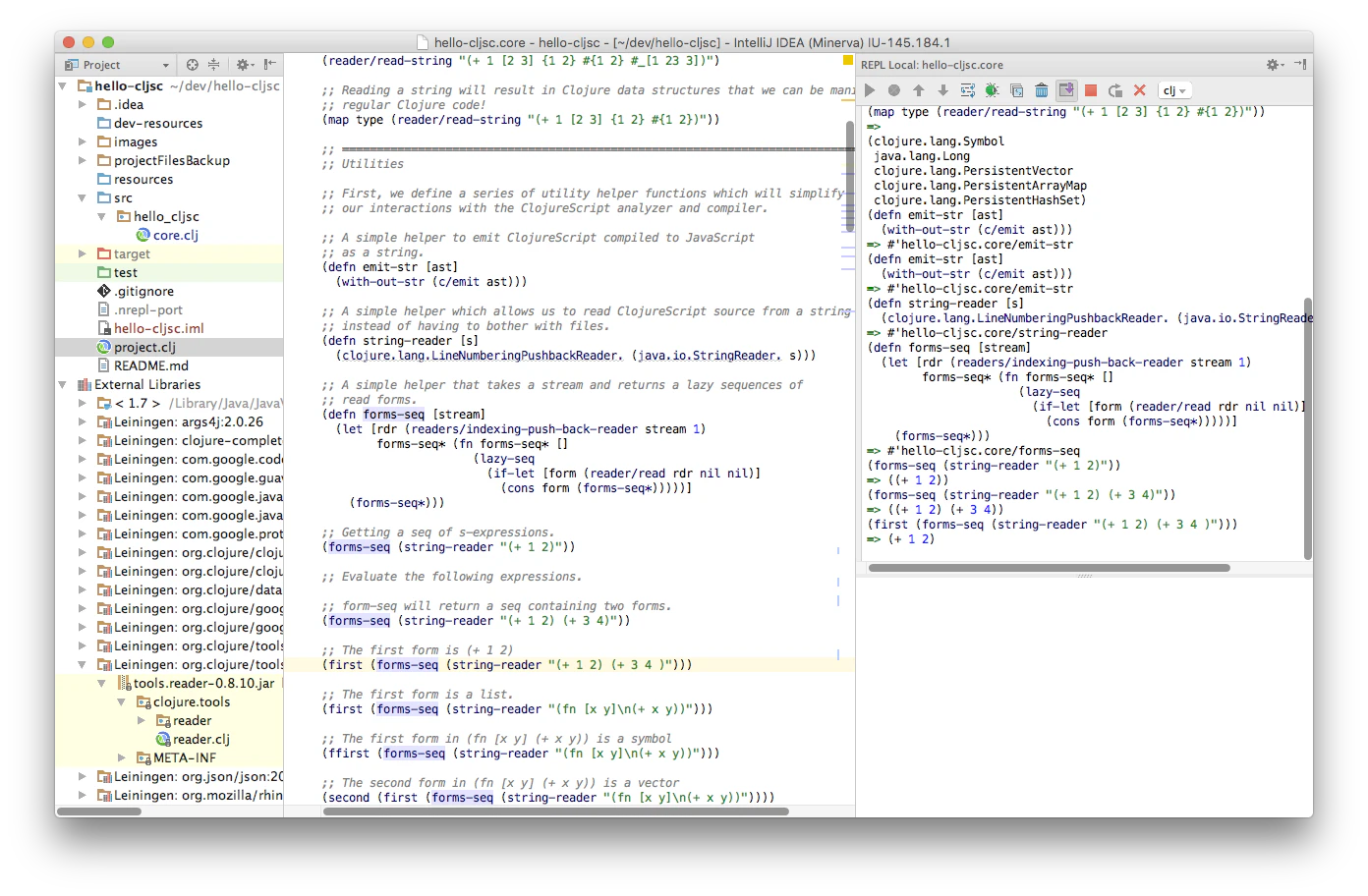This screenshot has height=896, width=1368.
Task: Select README.md in the project tree
Action: (x=150, y=365)
